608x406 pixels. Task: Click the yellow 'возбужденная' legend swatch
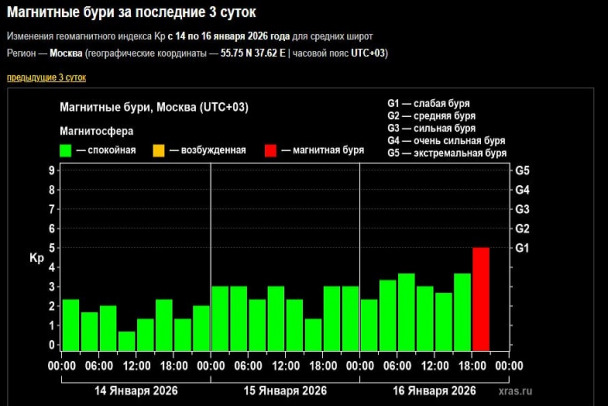pyautogui.click(x=160, y=151)
